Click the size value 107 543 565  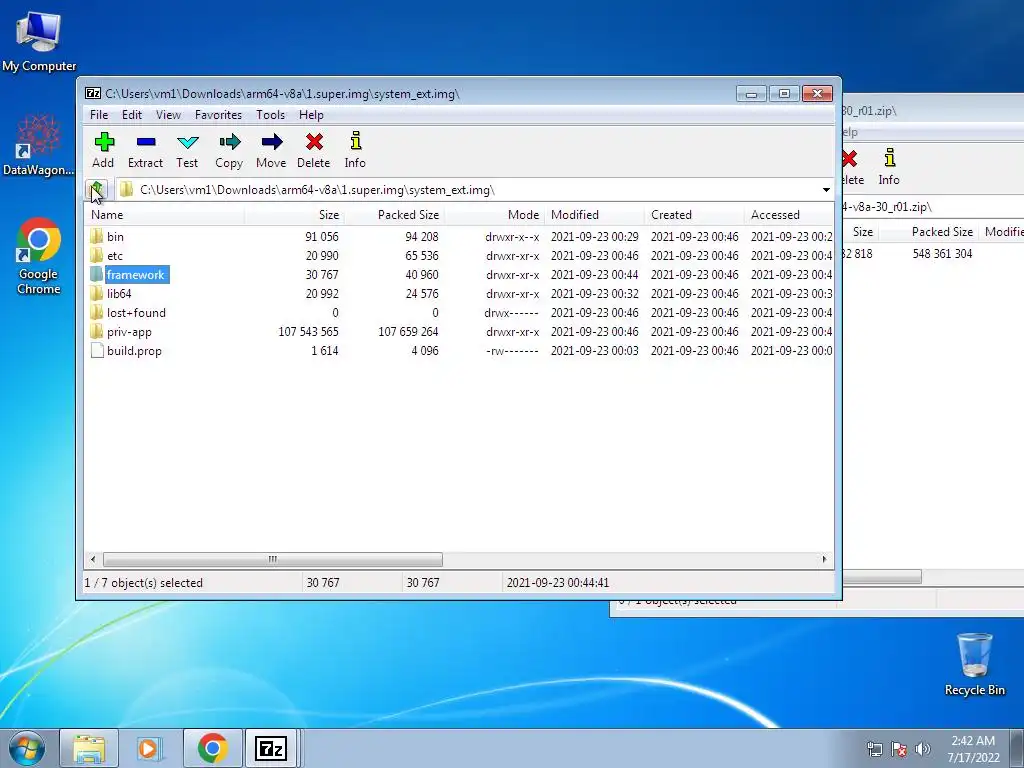[x=308, y=332]
